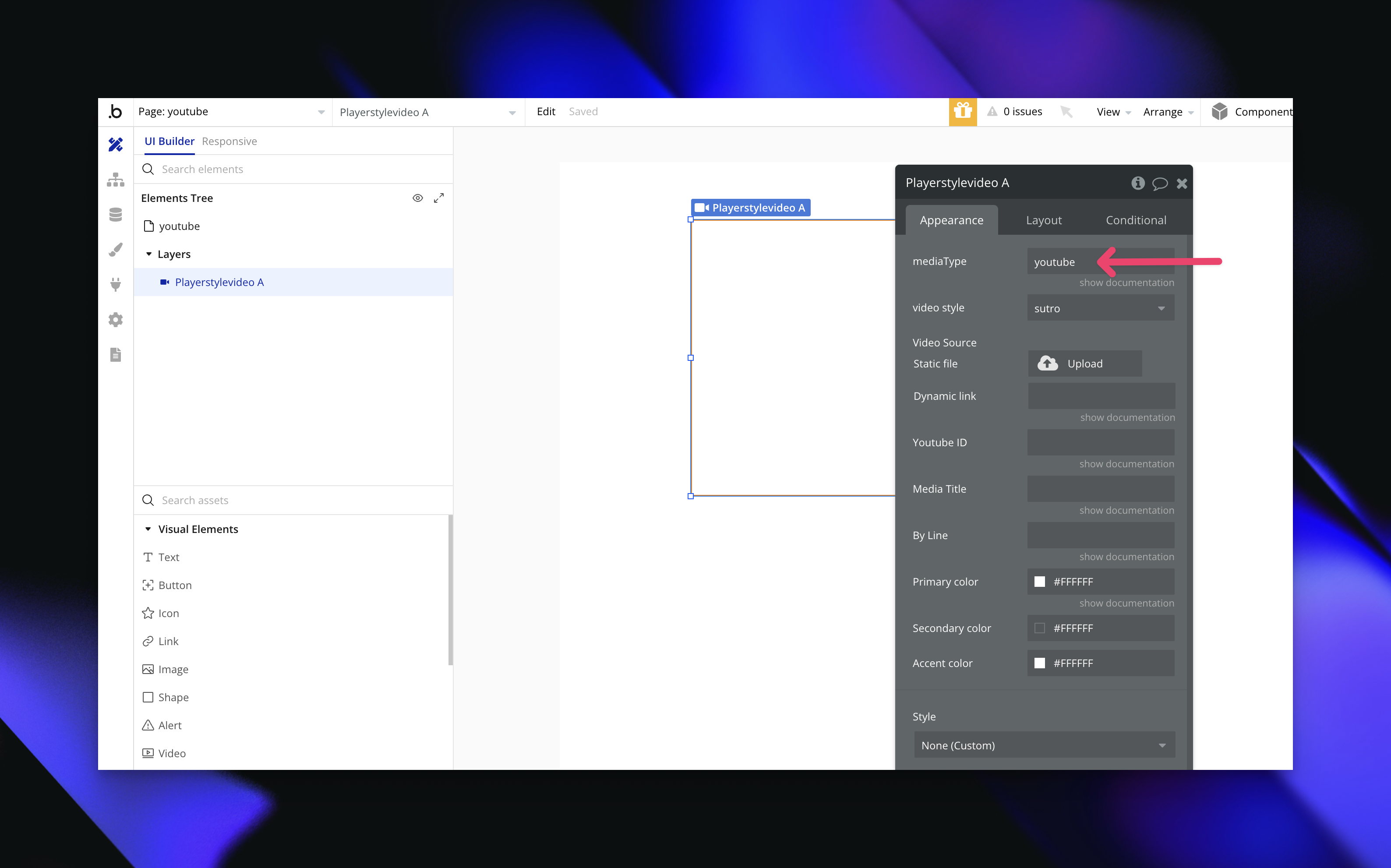Screen dimensions: 1391x868
Task: Toggle the Elements Tree eye visibility icon
Action: pyautogui.click(x=418, y=198)
